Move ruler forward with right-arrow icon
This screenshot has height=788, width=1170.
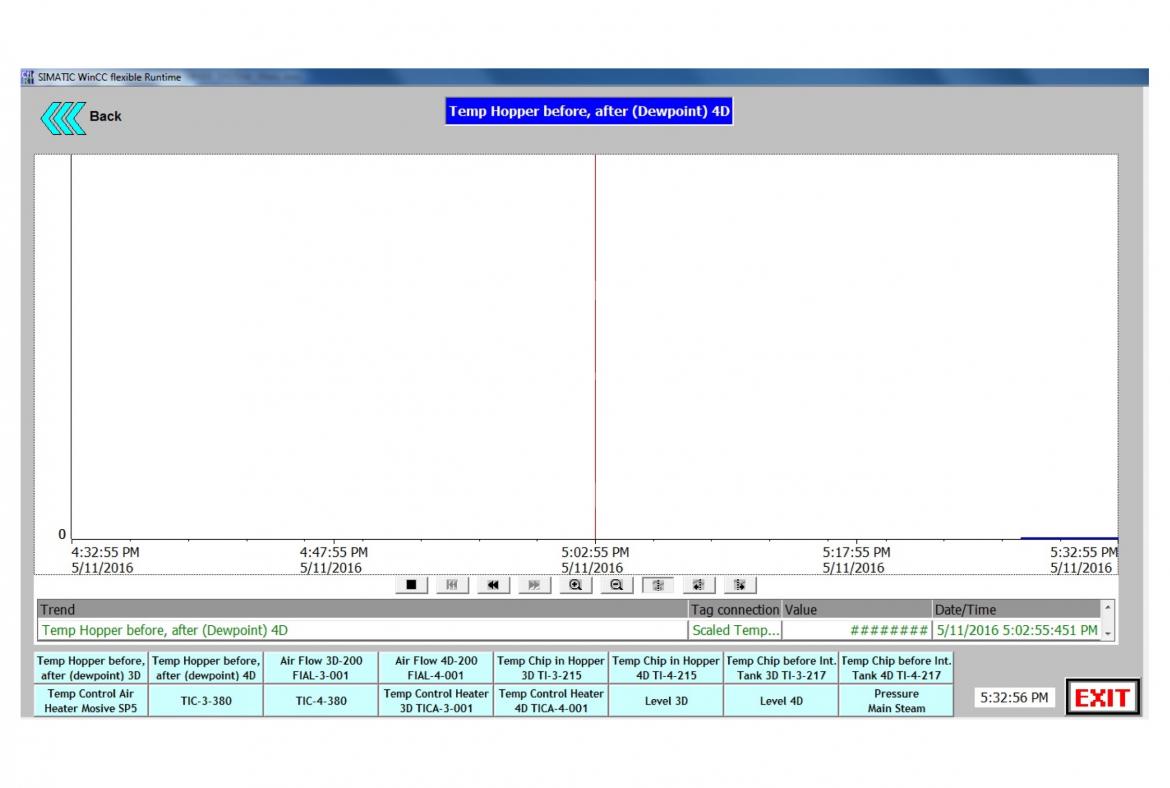point(740,585)
